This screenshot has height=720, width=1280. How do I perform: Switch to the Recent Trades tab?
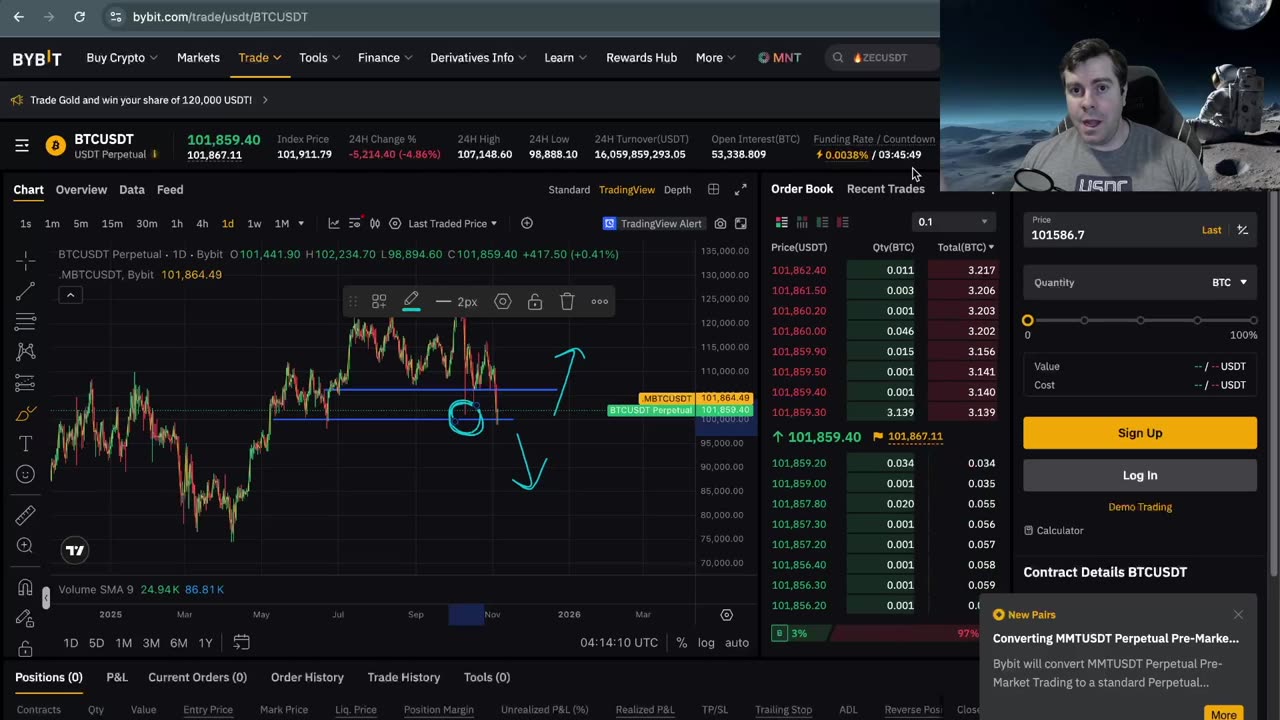pyautogui.click(x=885, y=188)
